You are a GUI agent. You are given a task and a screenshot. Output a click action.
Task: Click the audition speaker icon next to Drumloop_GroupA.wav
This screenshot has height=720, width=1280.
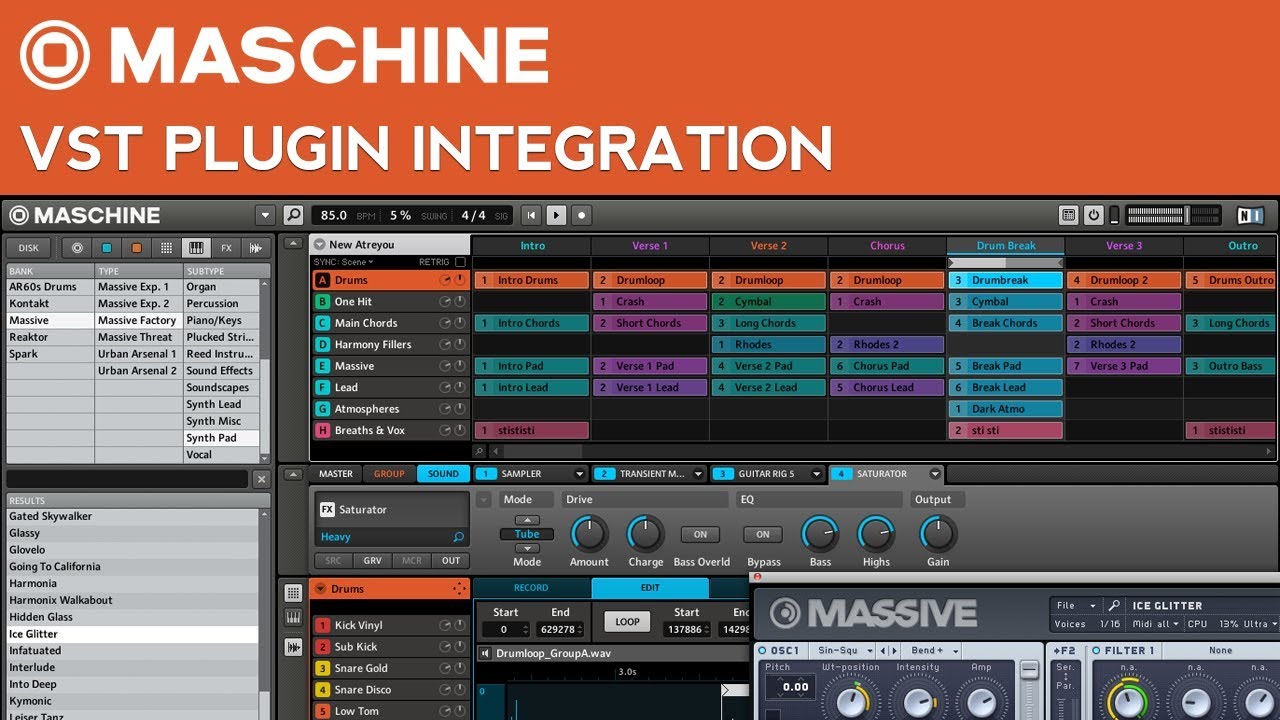tap(486, 654)
